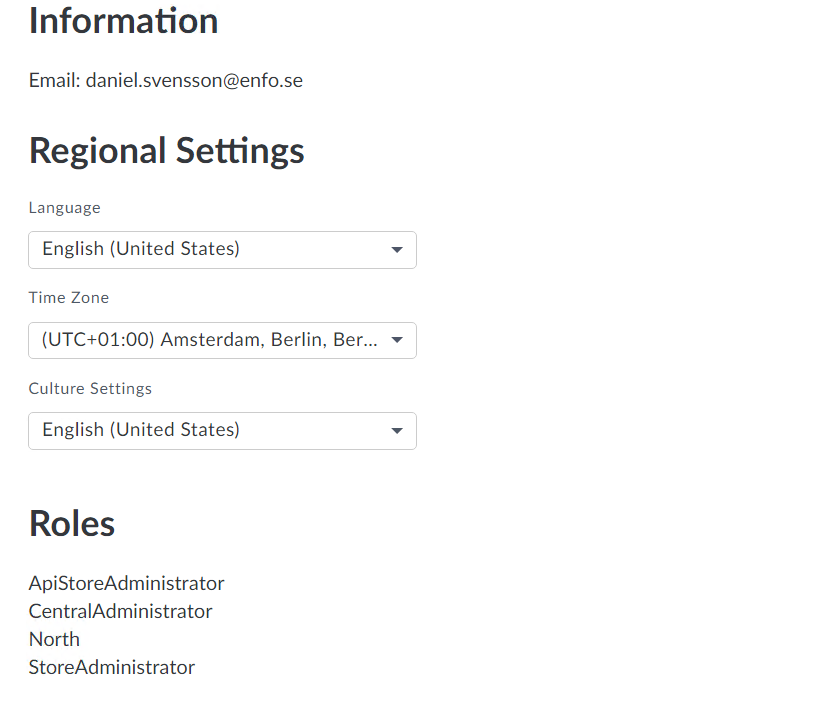Image resolution: width=817 pixels, height=707 pixels.
Task: Select the CentralAdministrator role
Action: click(120, 611)
